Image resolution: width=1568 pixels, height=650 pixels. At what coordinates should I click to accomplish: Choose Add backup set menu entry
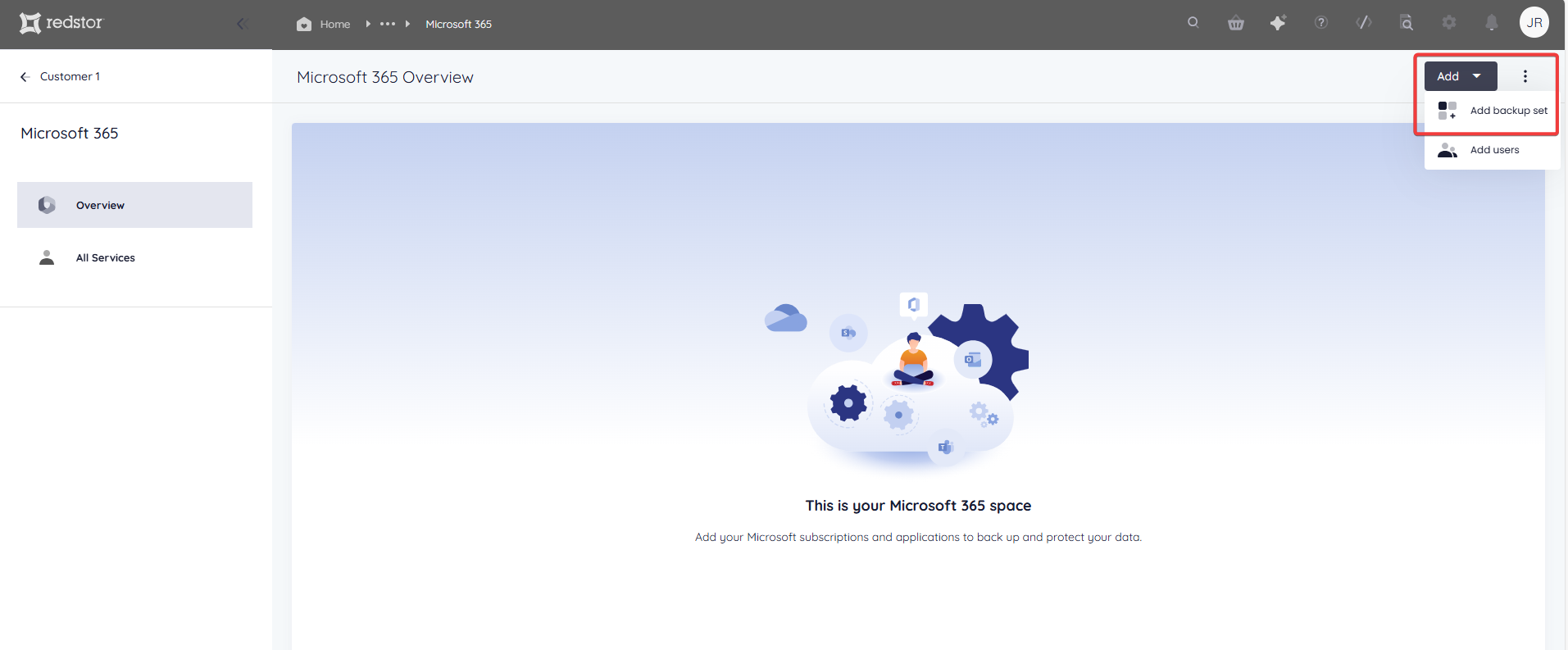coord(1492,111)
